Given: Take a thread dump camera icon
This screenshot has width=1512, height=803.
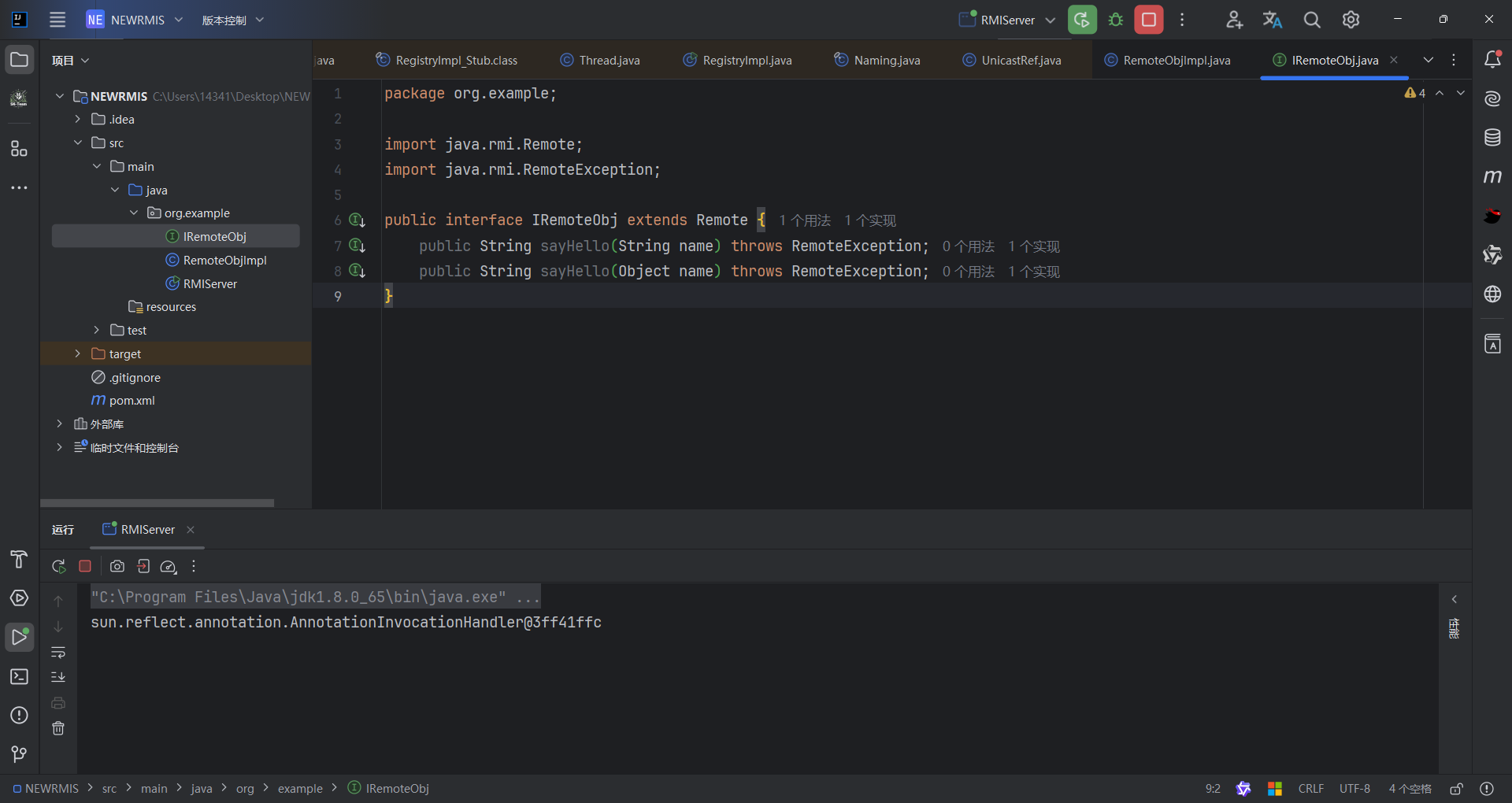Looking at the screenshot, I should (117, 566).
